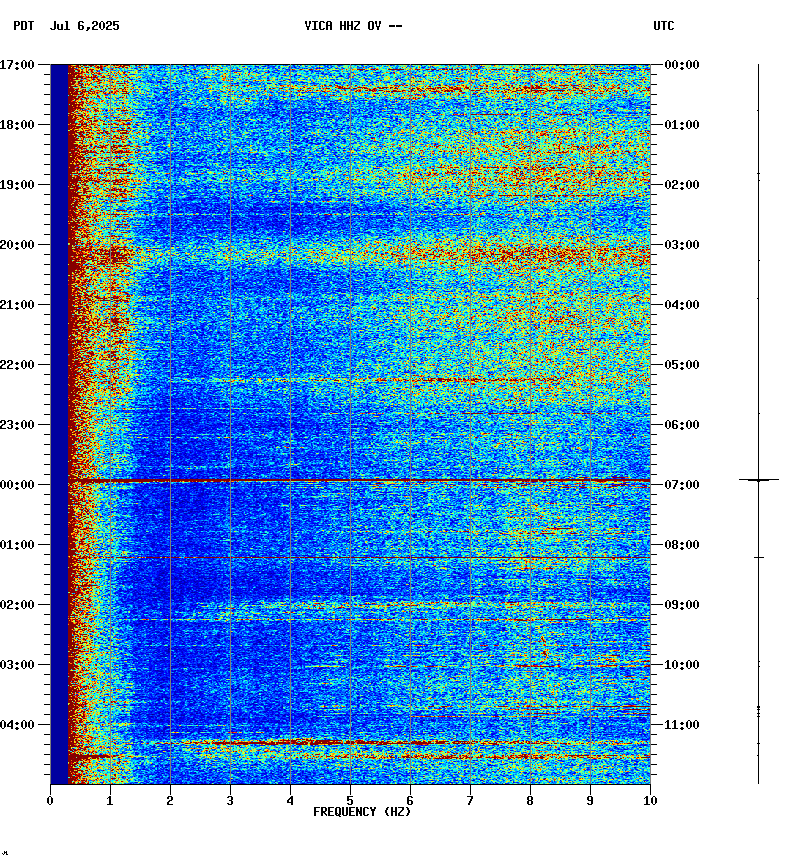802x864 pixels.
Task: Click the PDT timezone label
Action: pos(24,26)
